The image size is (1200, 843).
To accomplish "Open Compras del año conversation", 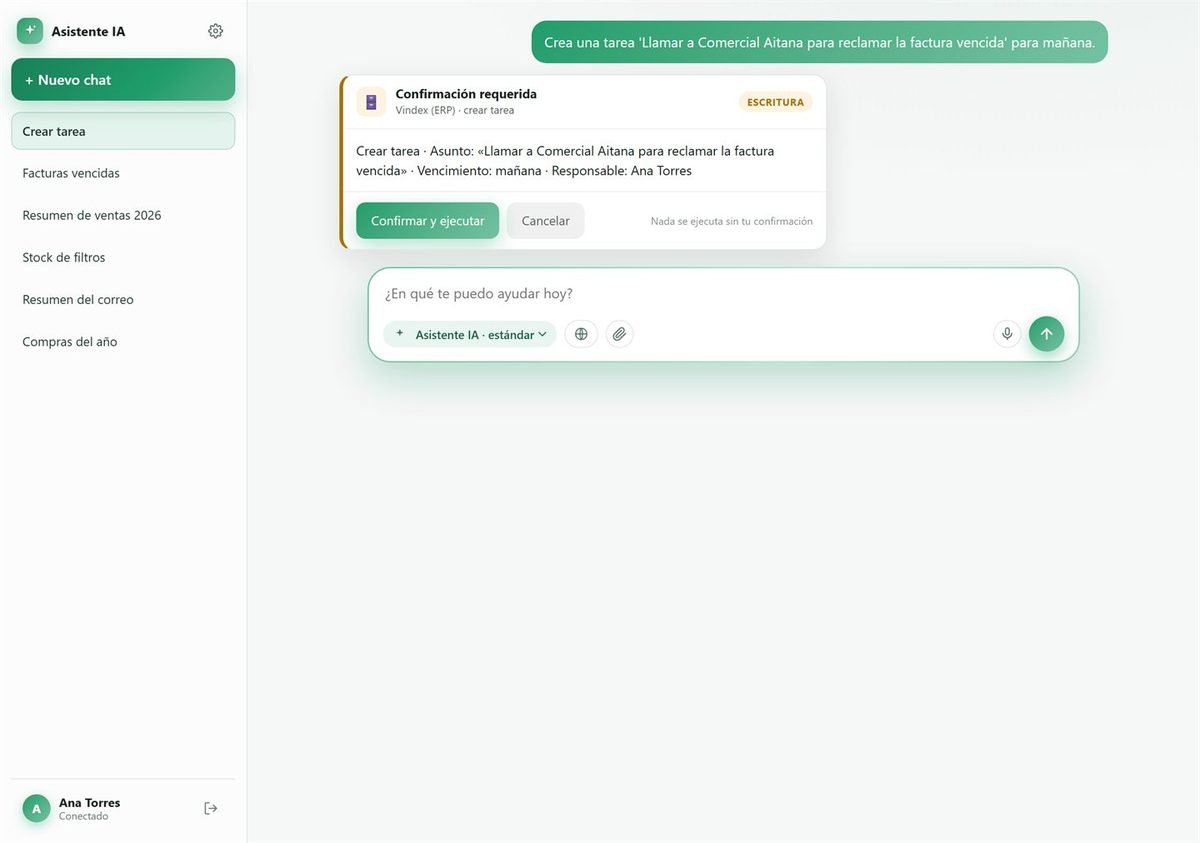I will click(123, 341).
